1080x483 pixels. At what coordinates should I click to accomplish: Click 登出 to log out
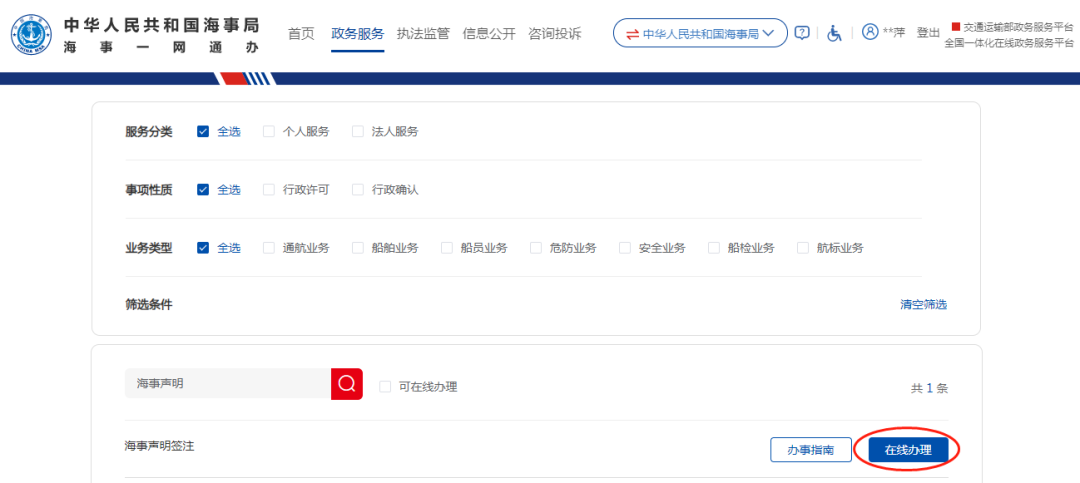point(928,32)
